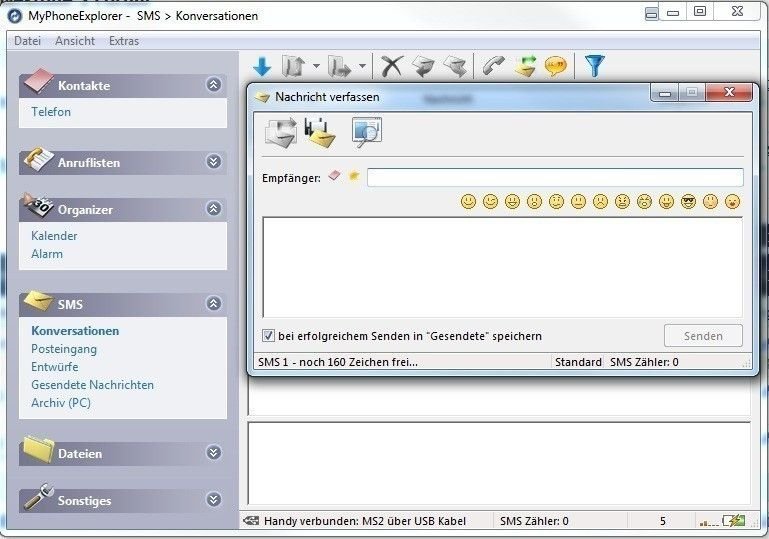Insert the angry smiley emoticon
The image size is (769, 539).
[622, 201]
